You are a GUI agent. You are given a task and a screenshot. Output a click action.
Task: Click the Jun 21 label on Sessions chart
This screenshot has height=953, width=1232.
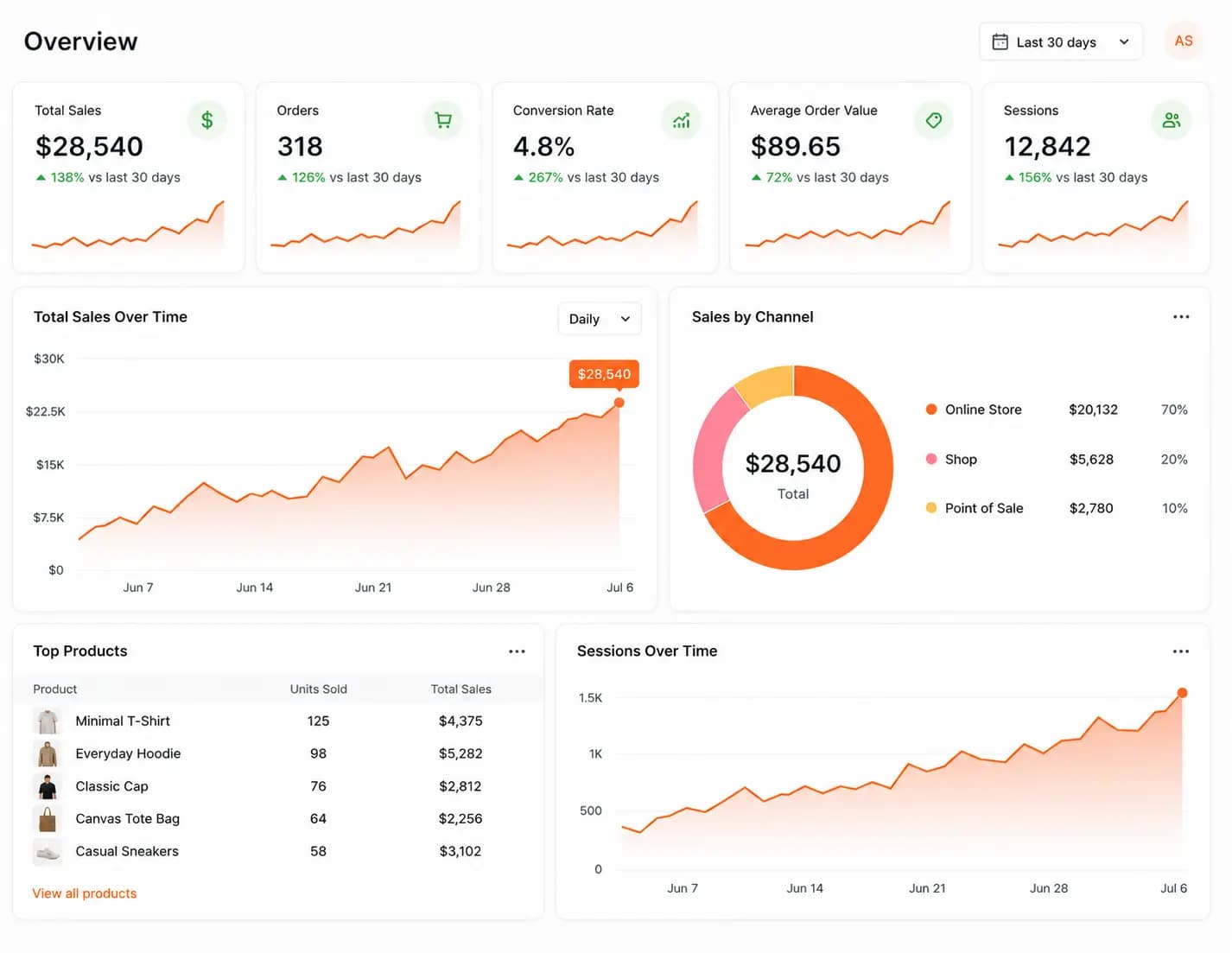[927, 888]
